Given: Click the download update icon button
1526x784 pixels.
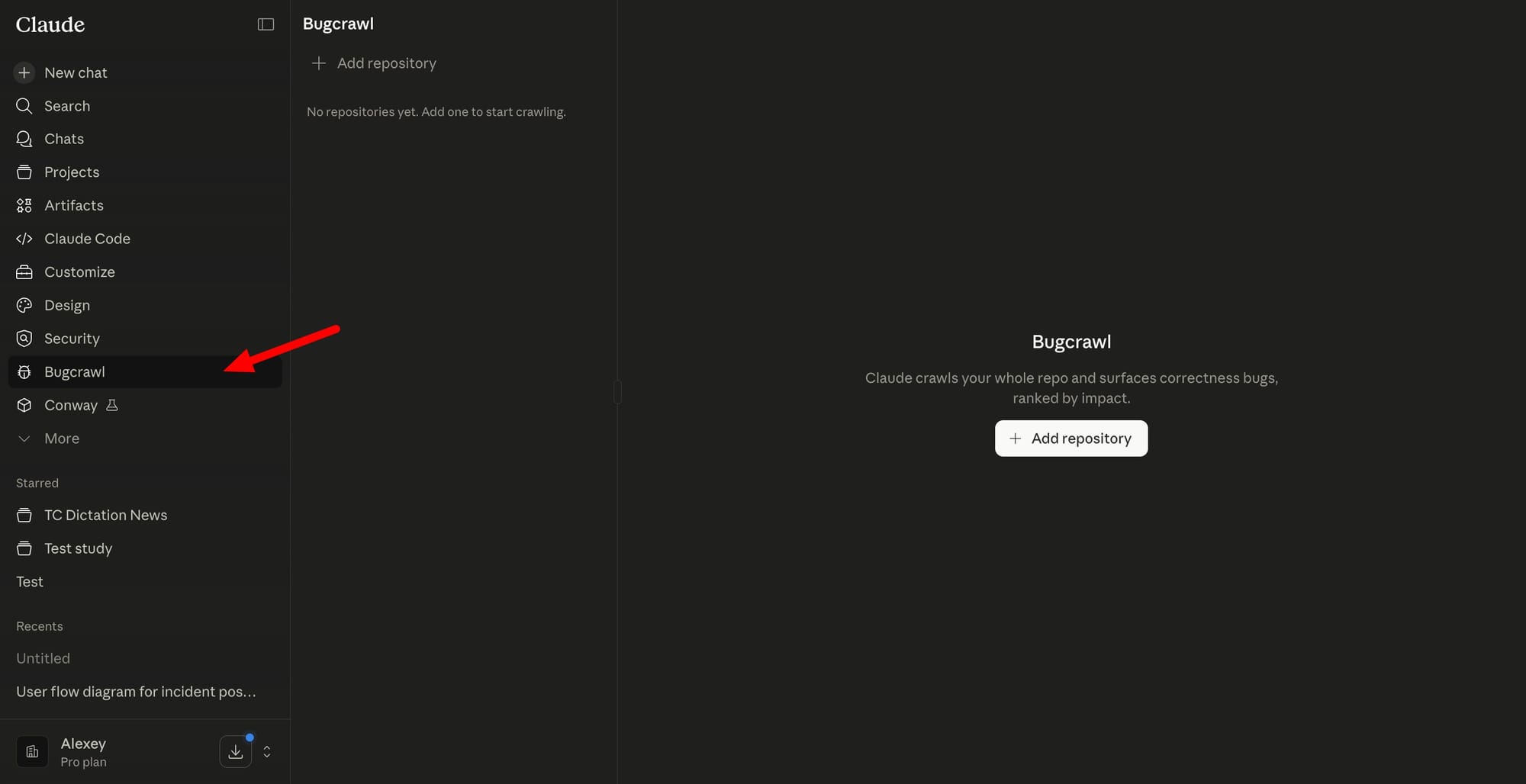Looking at the screenshot, I should (236, 752).
